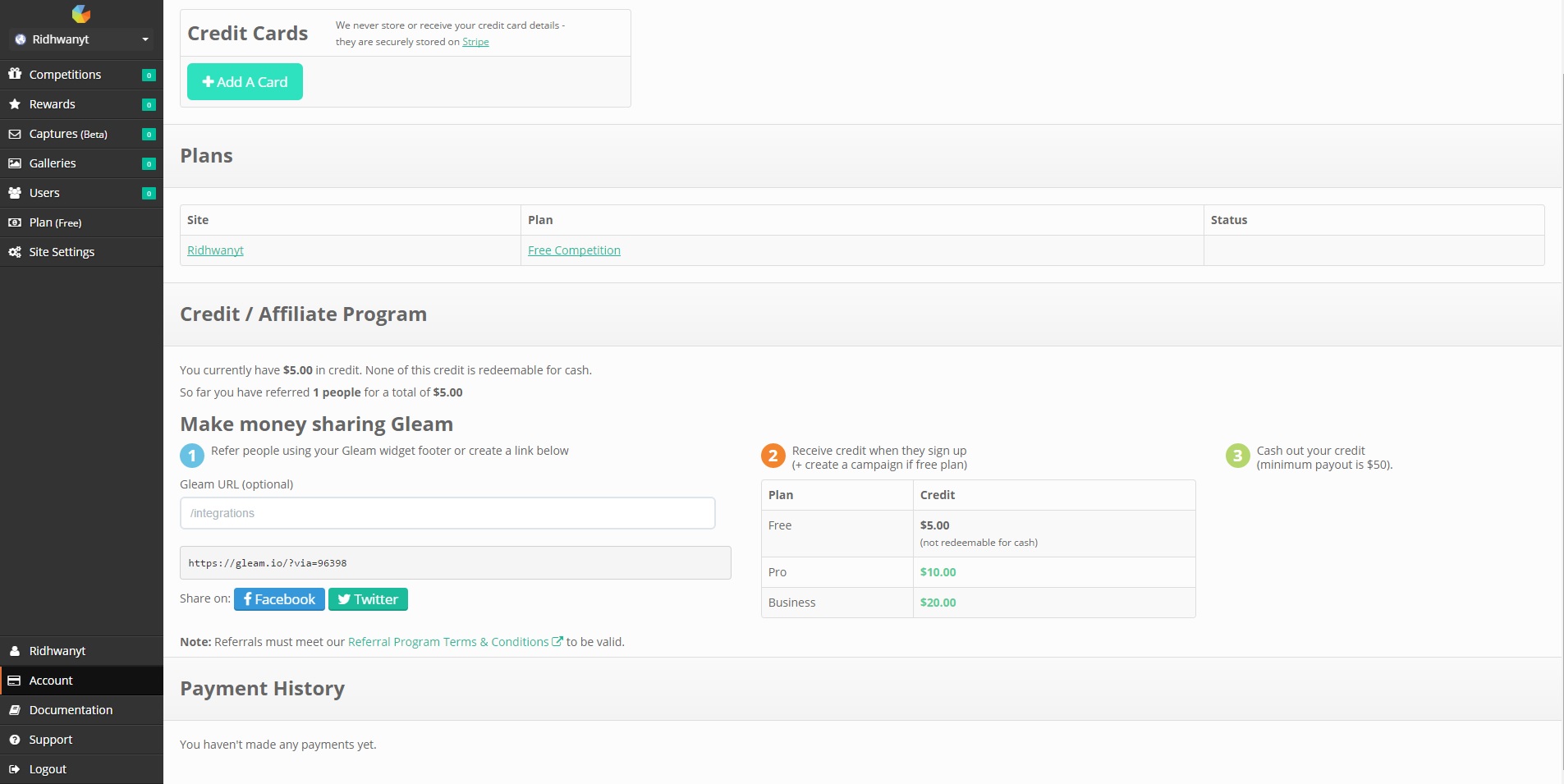Click the Site Settings gears icon
This screenshot has width=1564, height=784.
[15, 252]
